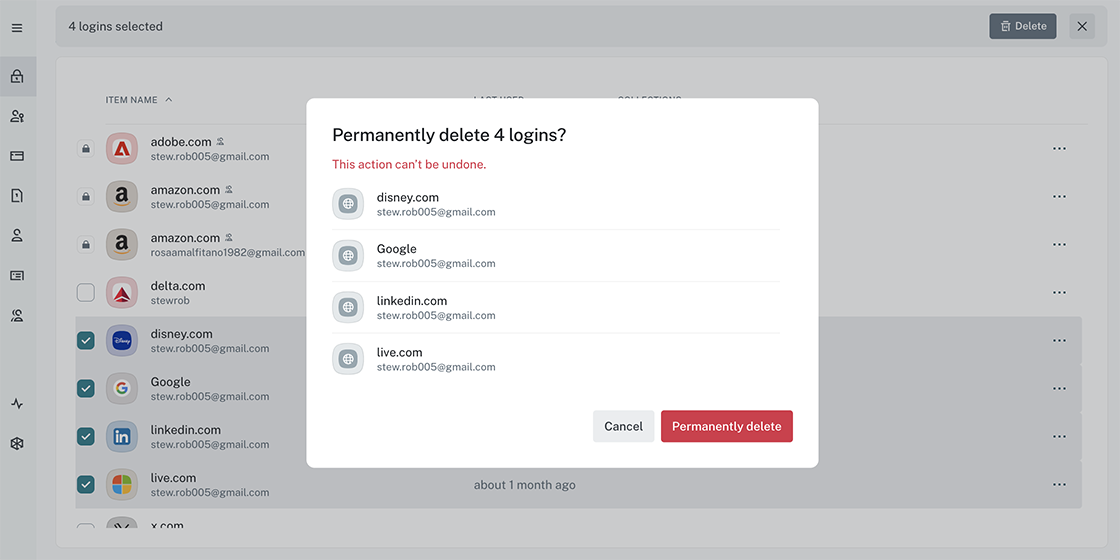Select linkedin.com entry in delete dialog
The height and width of the screenshot is (560, 1120).
[556, 307]
